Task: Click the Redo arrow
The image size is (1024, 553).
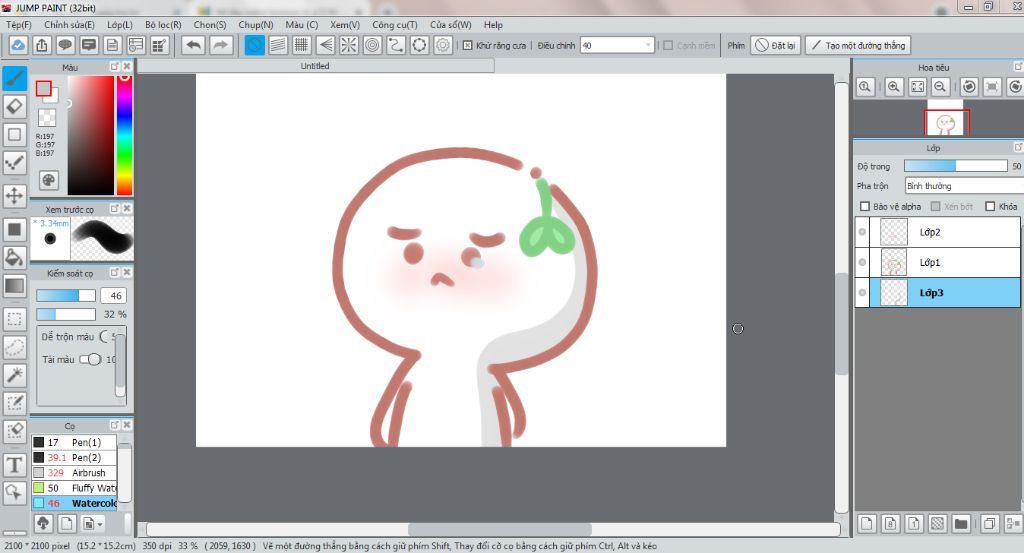Action: click(x=221, y=45)
